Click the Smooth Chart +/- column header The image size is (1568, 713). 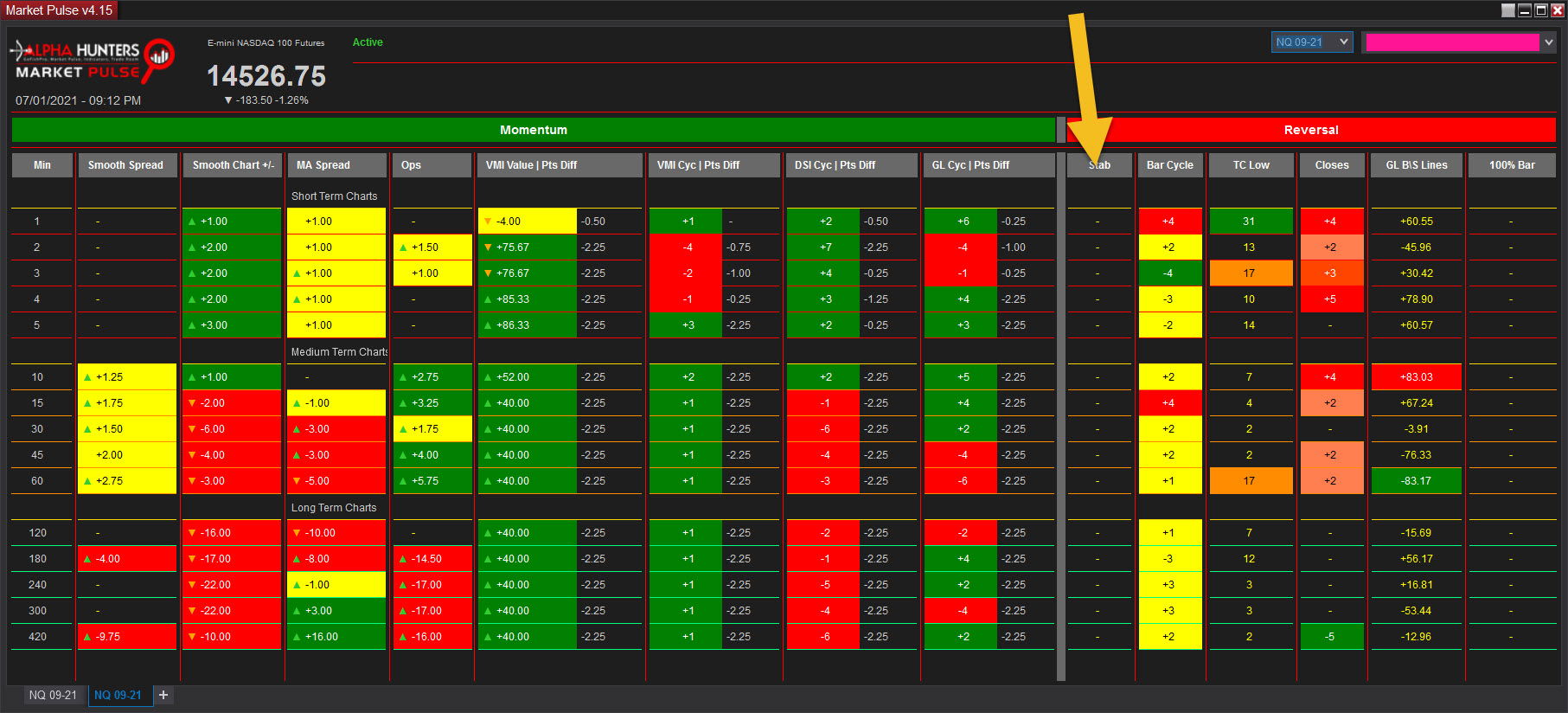[x=233, y=165]
